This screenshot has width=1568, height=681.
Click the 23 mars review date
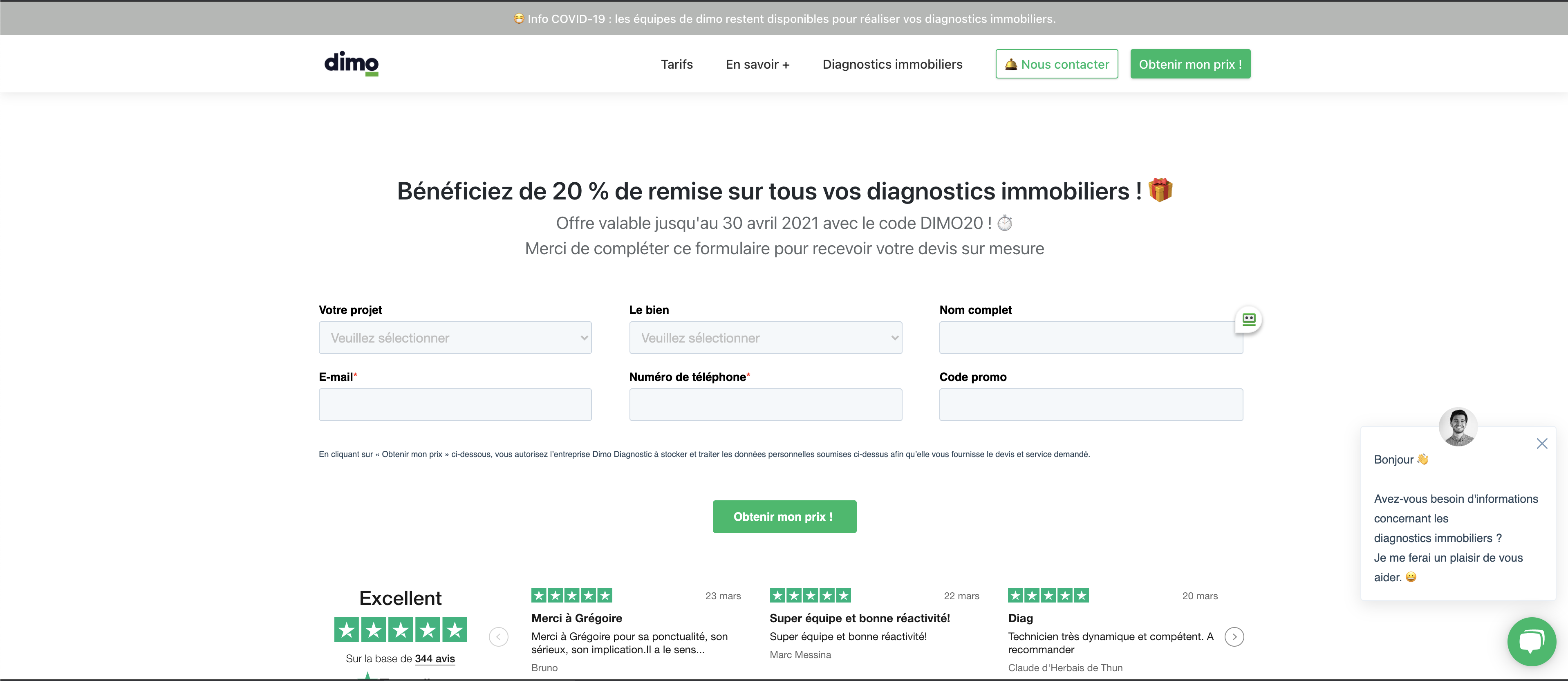723,596
